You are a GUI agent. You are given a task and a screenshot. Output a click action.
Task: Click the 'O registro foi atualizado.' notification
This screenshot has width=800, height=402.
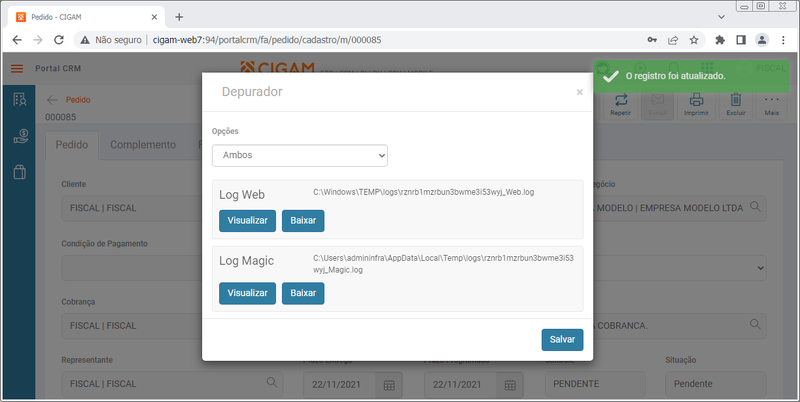(691, 76)
